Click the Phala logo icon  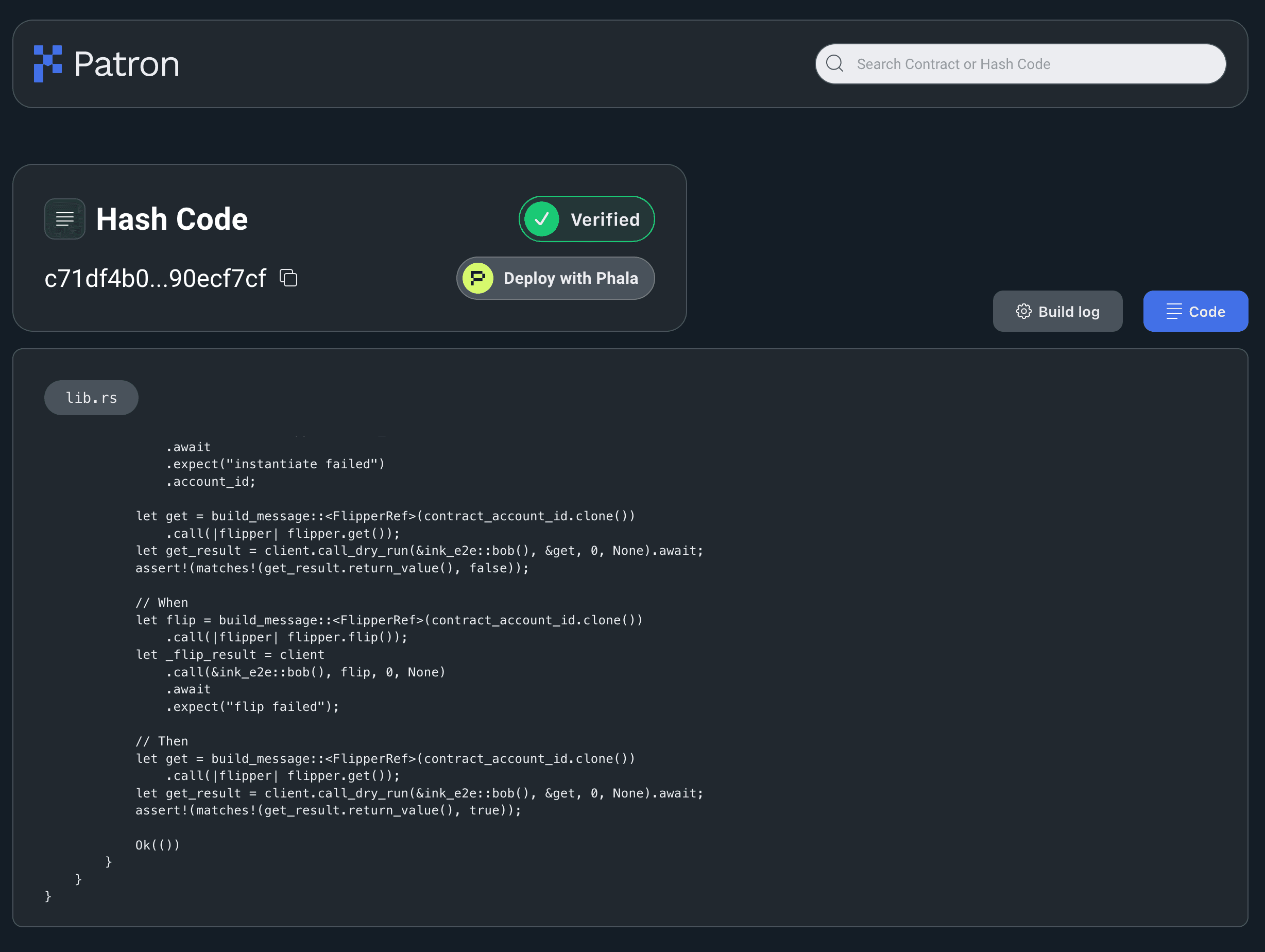pos(477,279)
